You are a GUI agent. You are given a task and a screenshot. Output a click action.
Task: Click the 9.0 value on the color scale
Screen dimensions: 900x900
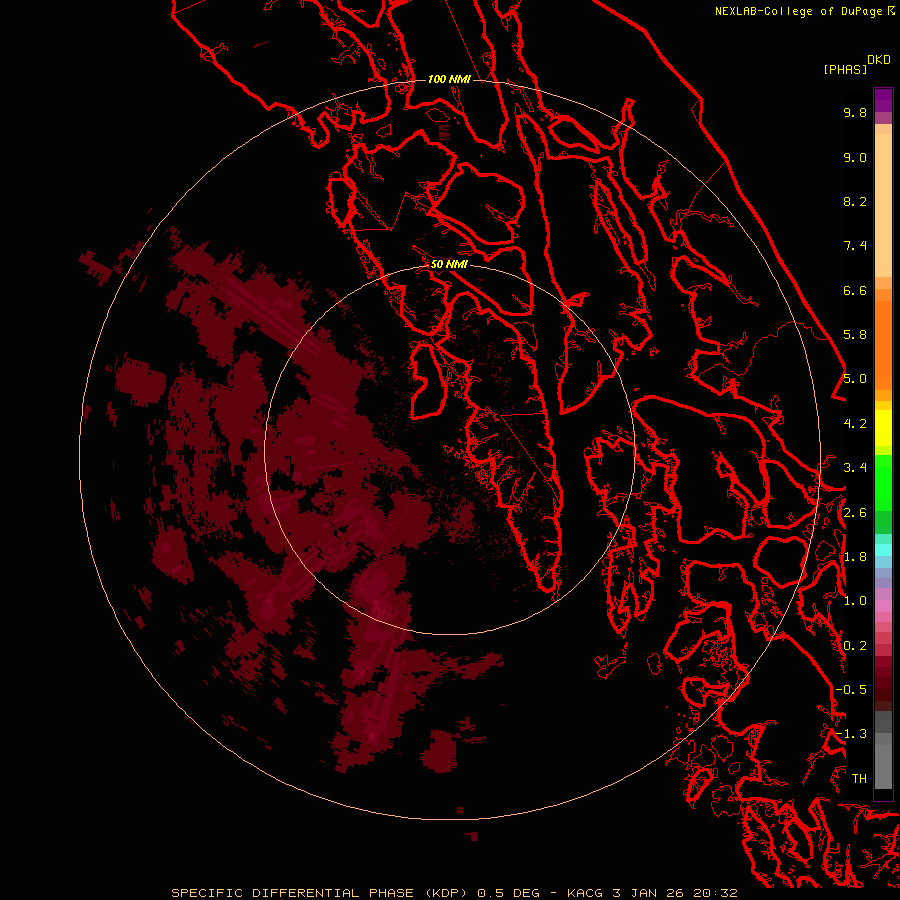click(855, 157)
